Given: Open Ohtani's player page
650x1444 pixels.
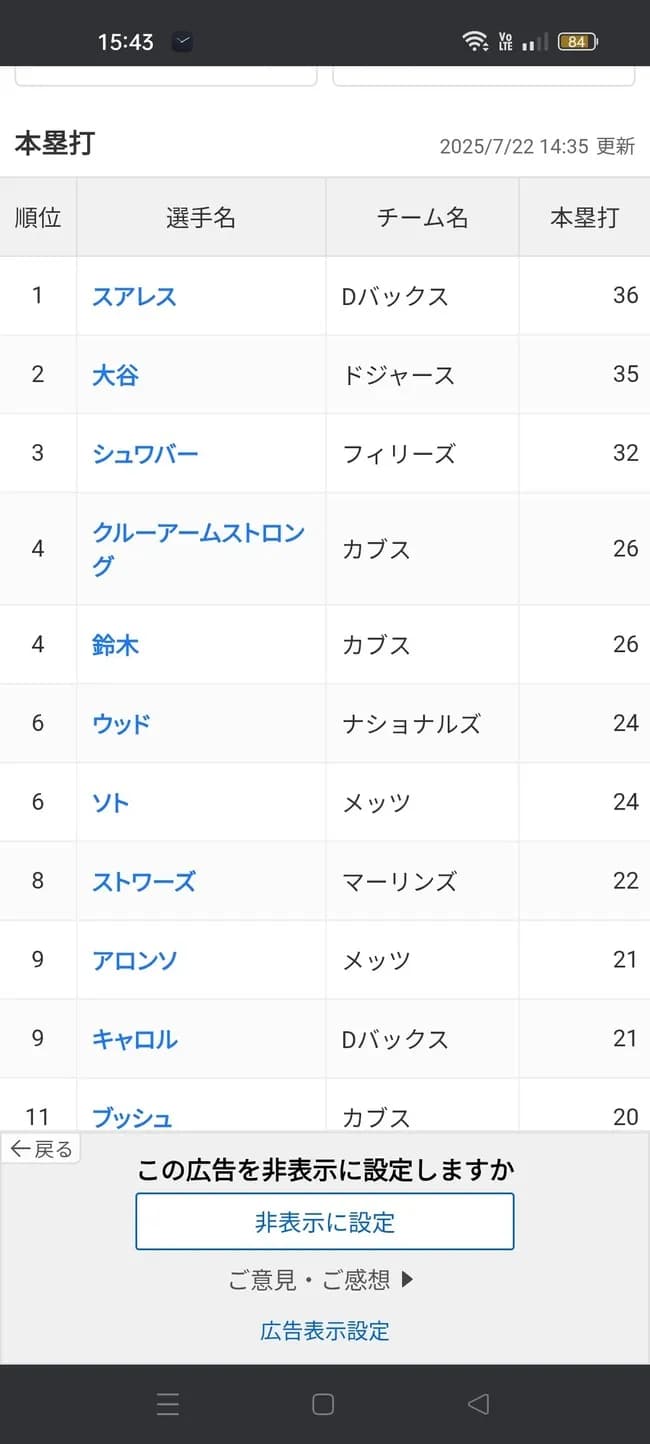Looking at the screenshot, I should [x=117, y=374].
